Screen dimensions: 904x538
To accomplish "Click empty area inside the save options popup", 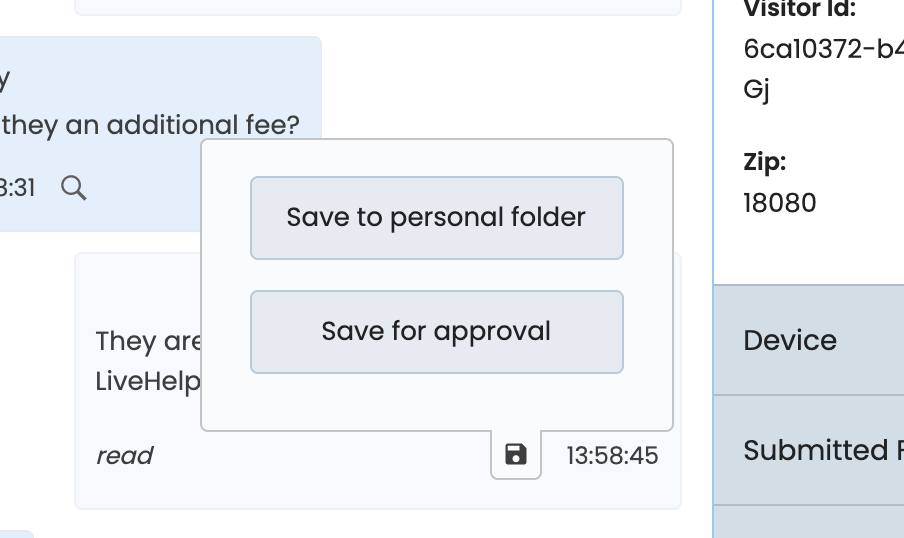I will coord(436,402).
